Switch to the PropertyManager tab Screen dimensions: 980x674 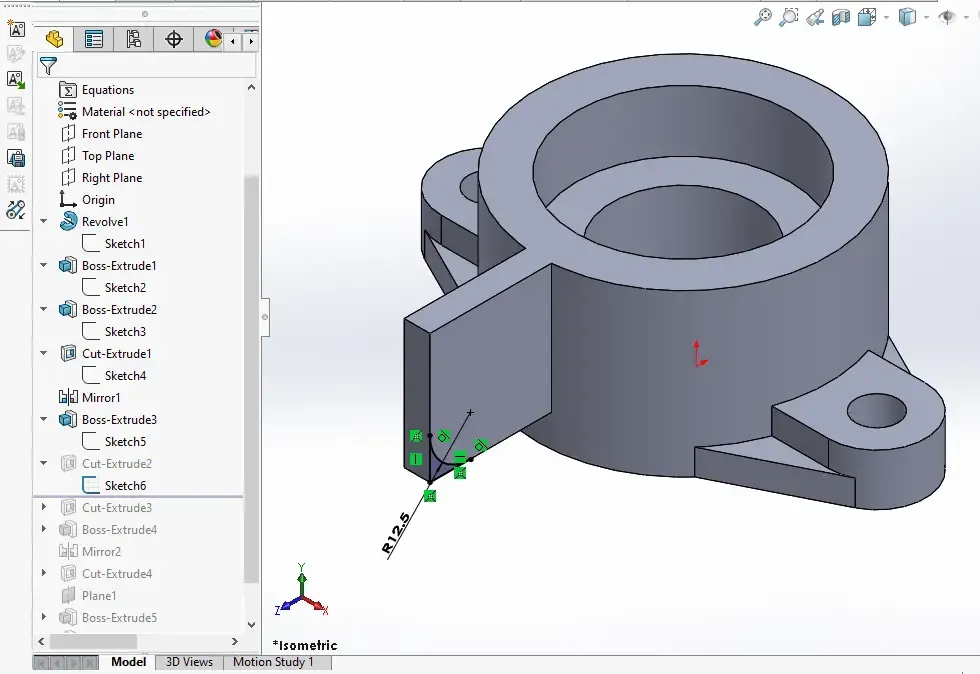(94, 39)
